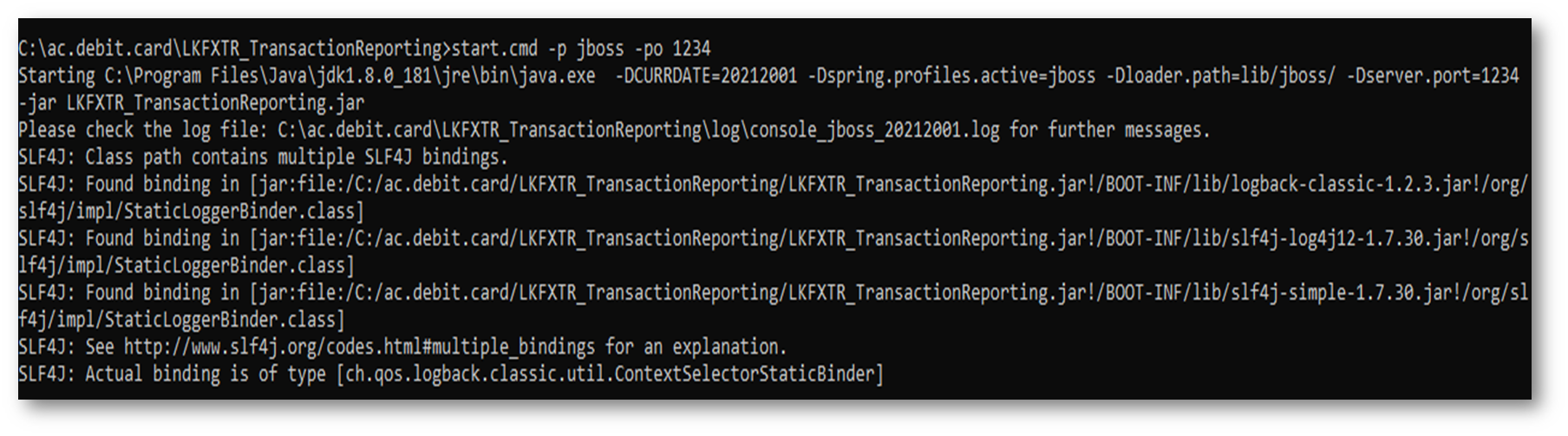
Task: Click the java.exe path in Starting line
Action: pos(350,76)
